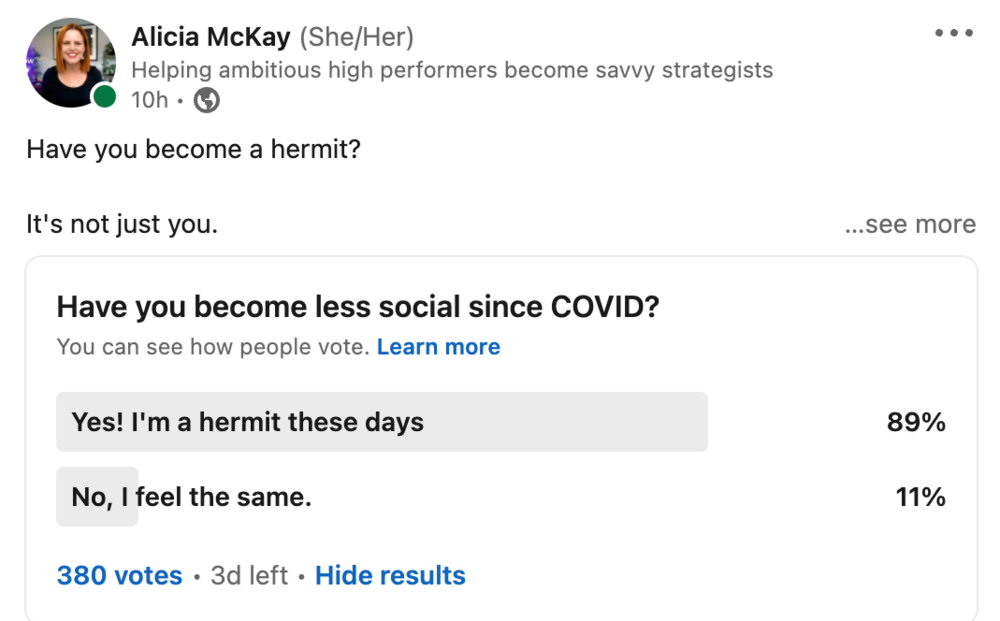Click the 11% result percentage
Viewport: 1000px width, 621px height.
pyautogui.click(x=920, y=497)
